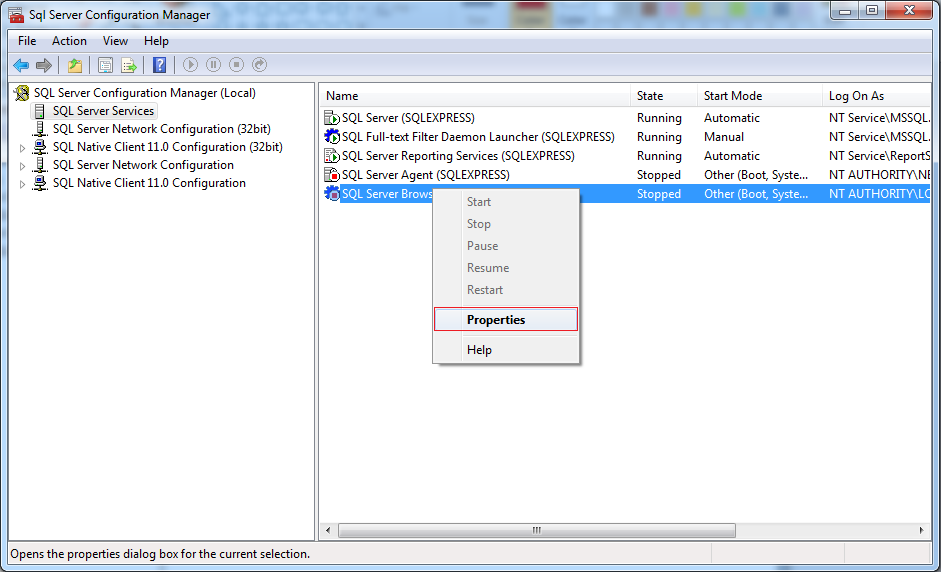
Task: Click the SQL Server Configuration Manager root icon
Action: pos(22,92)
